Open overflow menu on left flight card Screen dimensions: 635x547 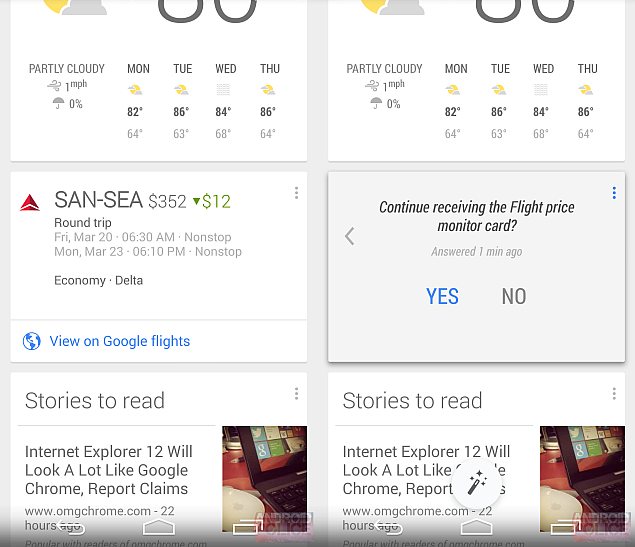tap(296, 193)
